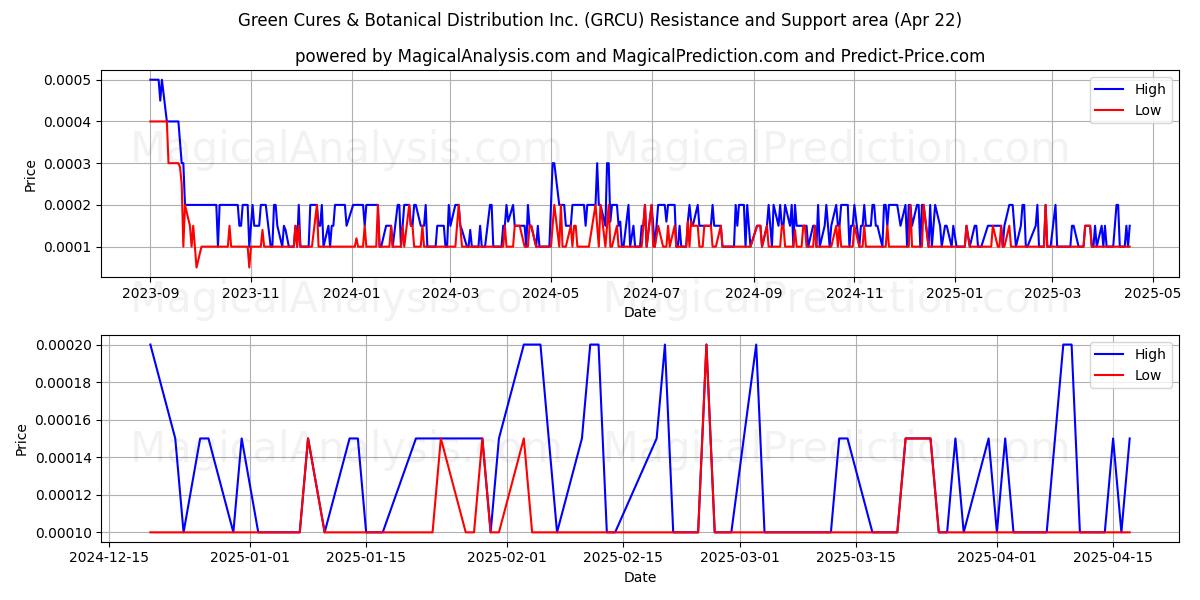The image size is (1200, 600).
Task: Click the top chart Date axis label
Action: (x=640, y=312)
